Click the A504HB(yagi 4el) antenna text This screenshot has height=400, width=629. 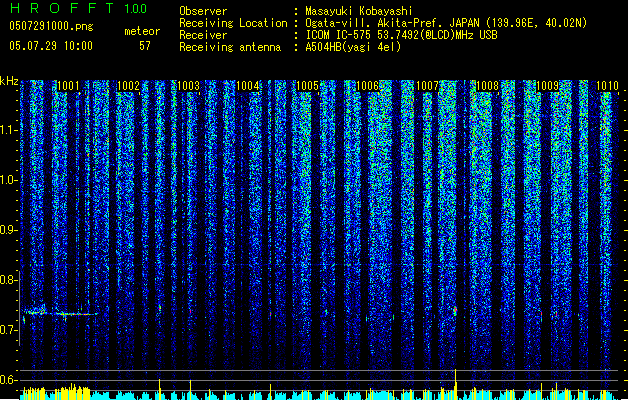pyautogui.click(x=353, y=47)
